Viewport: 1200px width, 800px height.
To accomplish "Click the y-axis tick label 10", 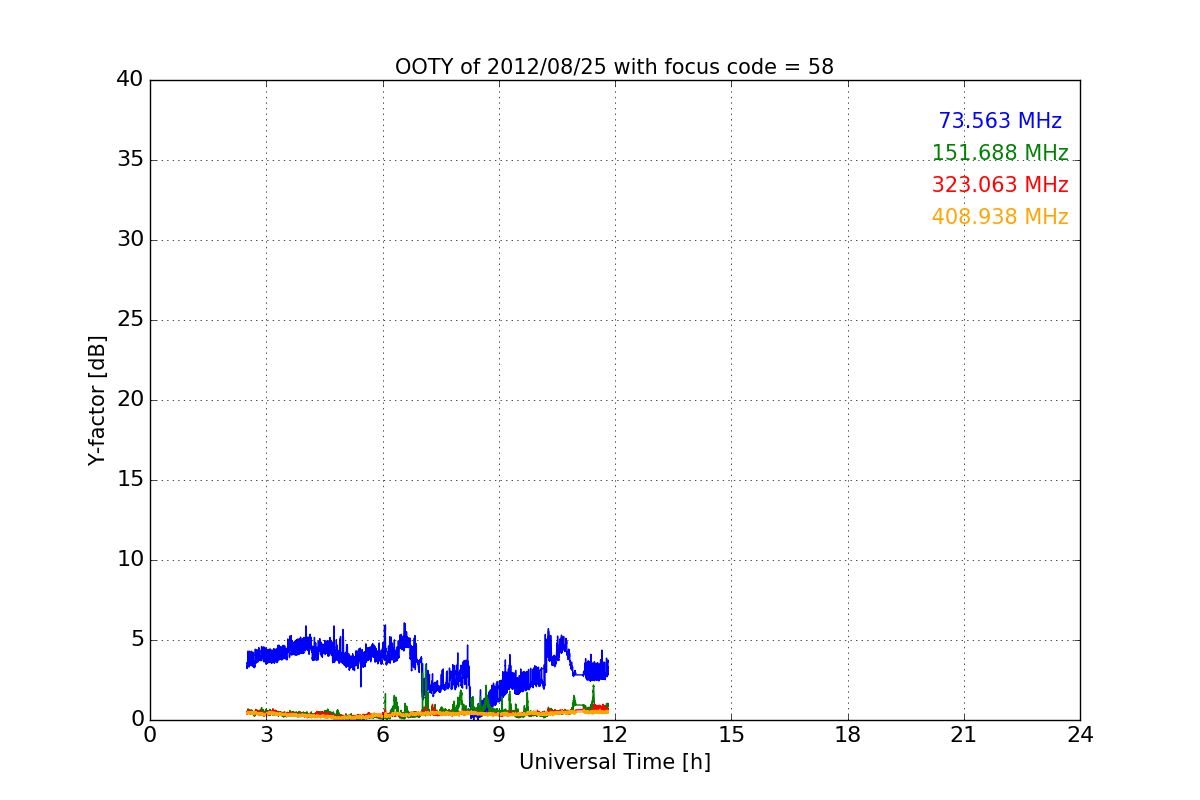I will click(x=130, y=560).
